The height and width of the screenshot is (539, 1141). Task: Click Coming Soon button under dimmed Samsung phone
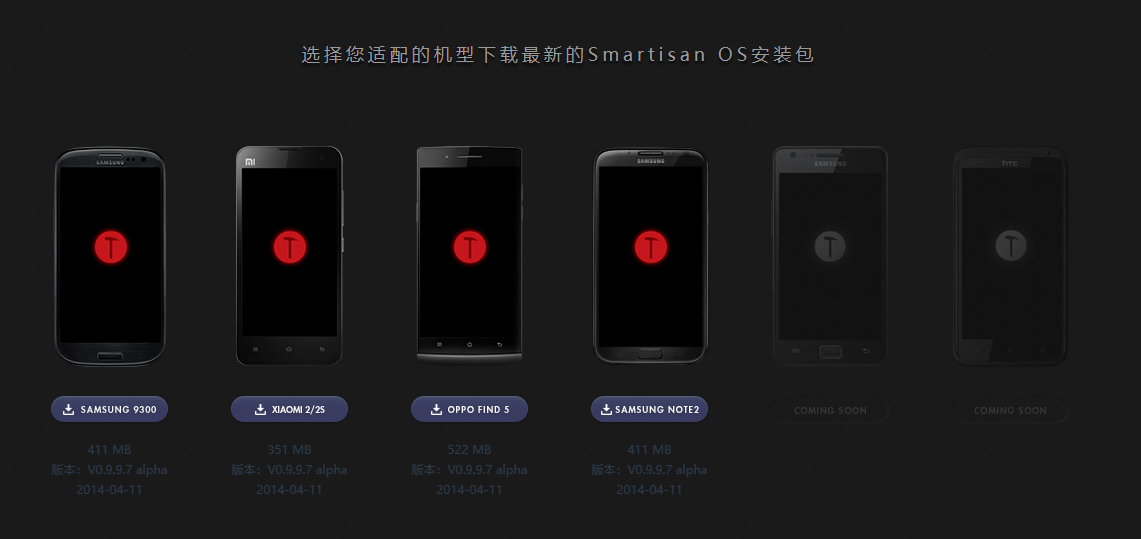click(x=830, y=410)
